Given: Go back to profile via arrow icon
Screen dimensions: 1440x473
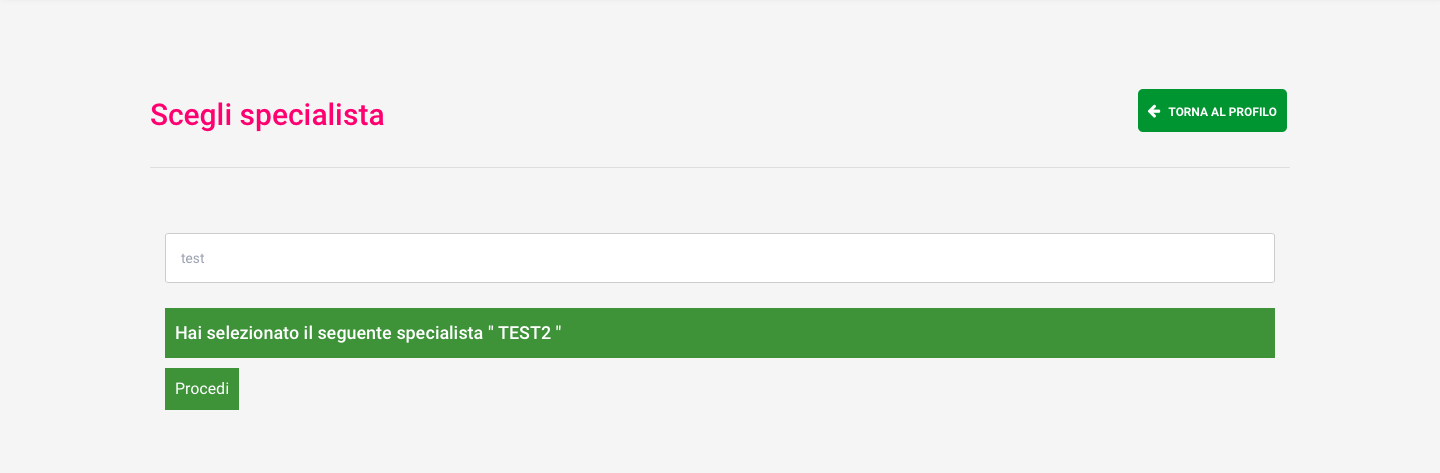Looking at the screenshot, I should [x=1154, y=111].
